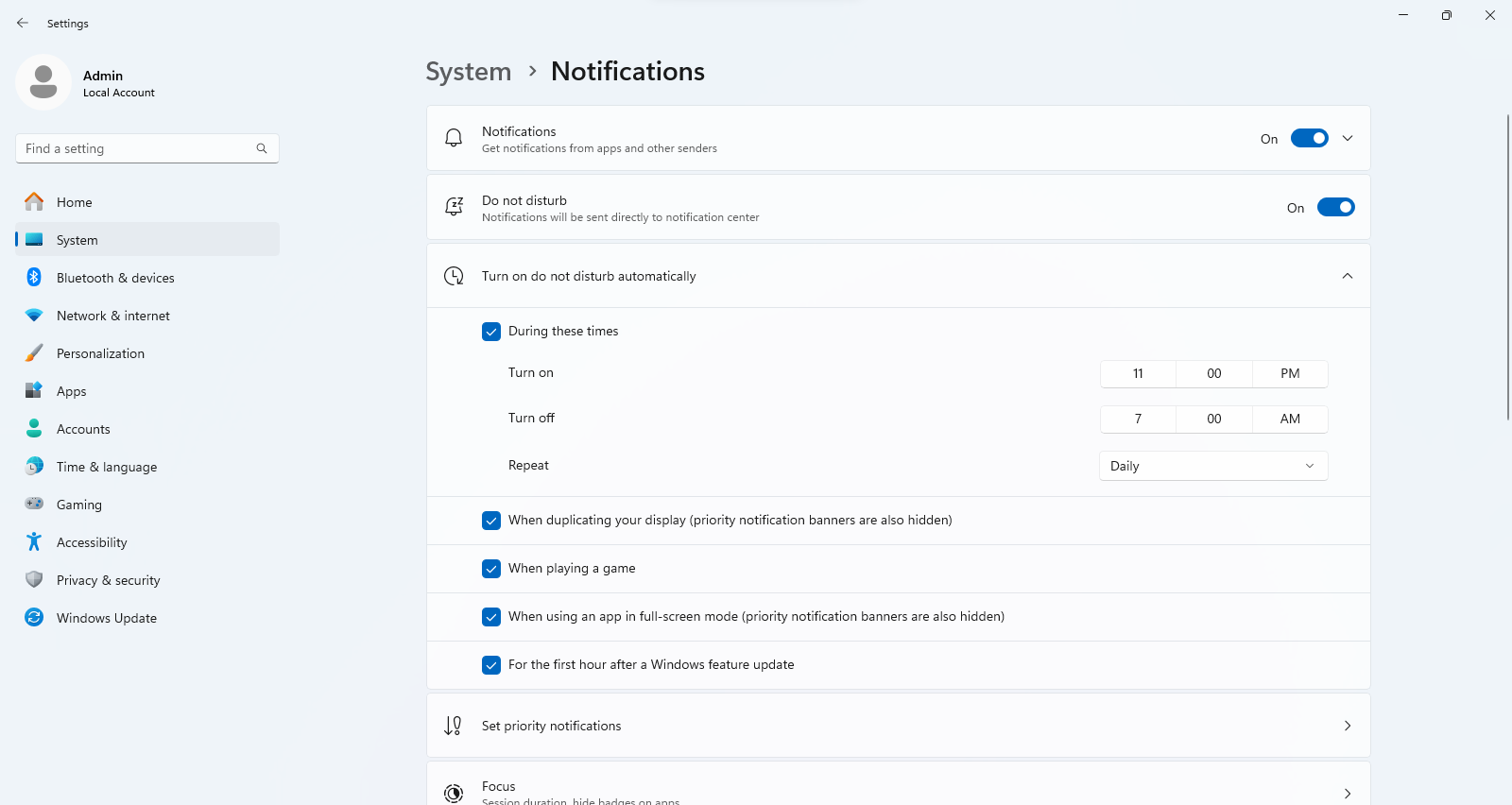This screenshot has width=1512, height=805.
Task: Click the clock icon for automatic rules
Action: pos(454,276)
